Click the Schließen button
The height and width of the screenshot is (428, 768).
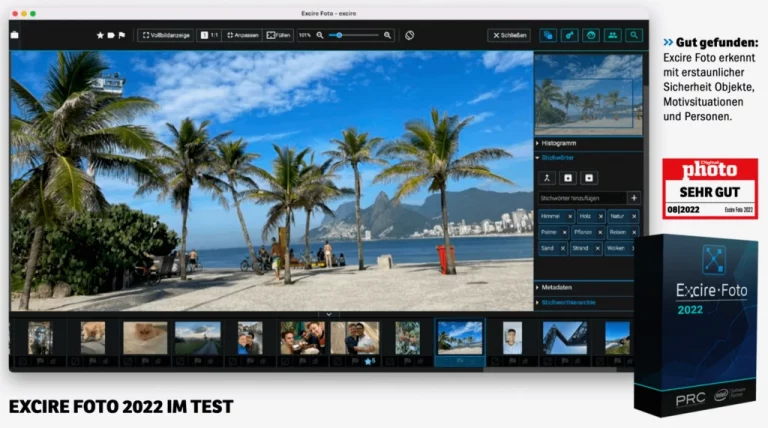(509, 35)
